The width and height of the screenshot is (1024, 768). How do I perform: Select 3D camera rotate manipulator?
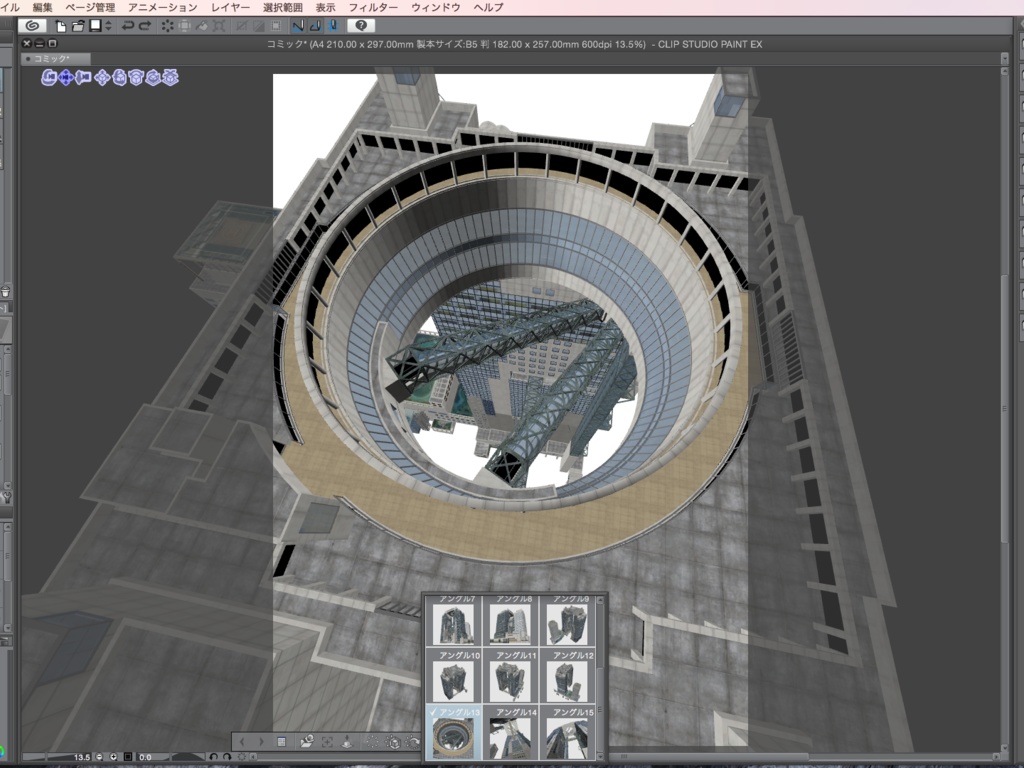click(49, 78)
